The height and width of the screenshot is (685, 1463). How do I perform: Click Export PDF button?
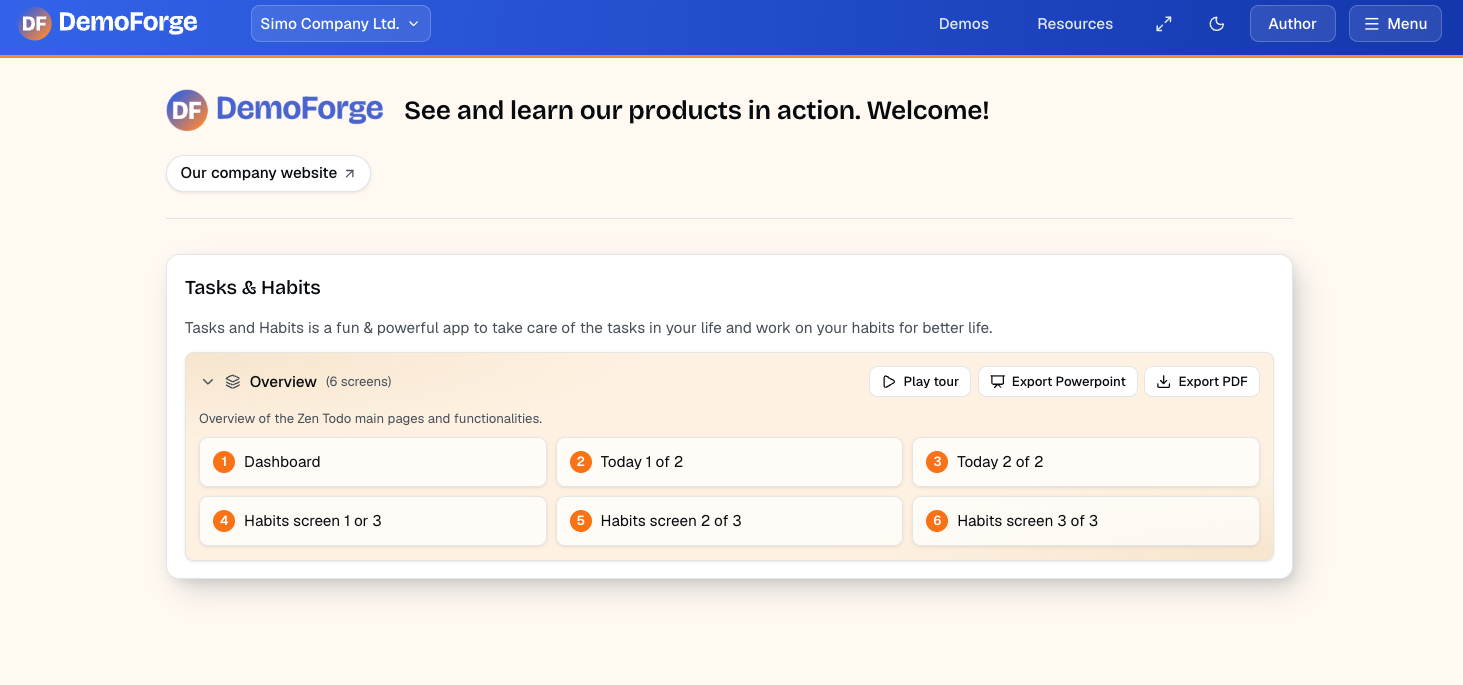pyautogui.click(x=1202, y=382)
